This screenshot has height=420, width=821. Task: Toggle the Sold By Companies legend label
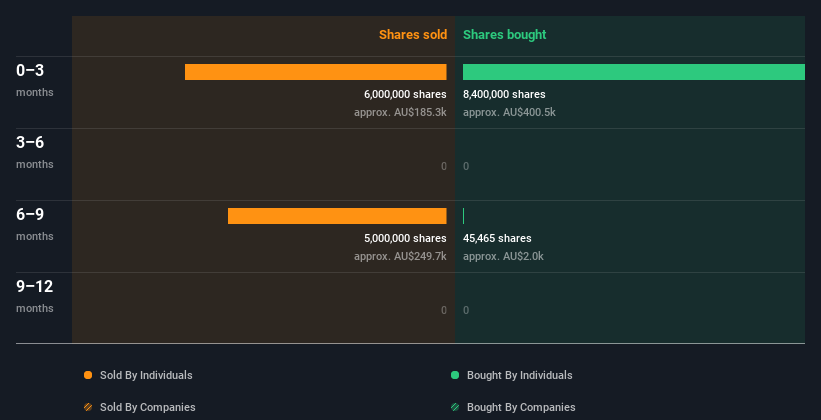148,407
